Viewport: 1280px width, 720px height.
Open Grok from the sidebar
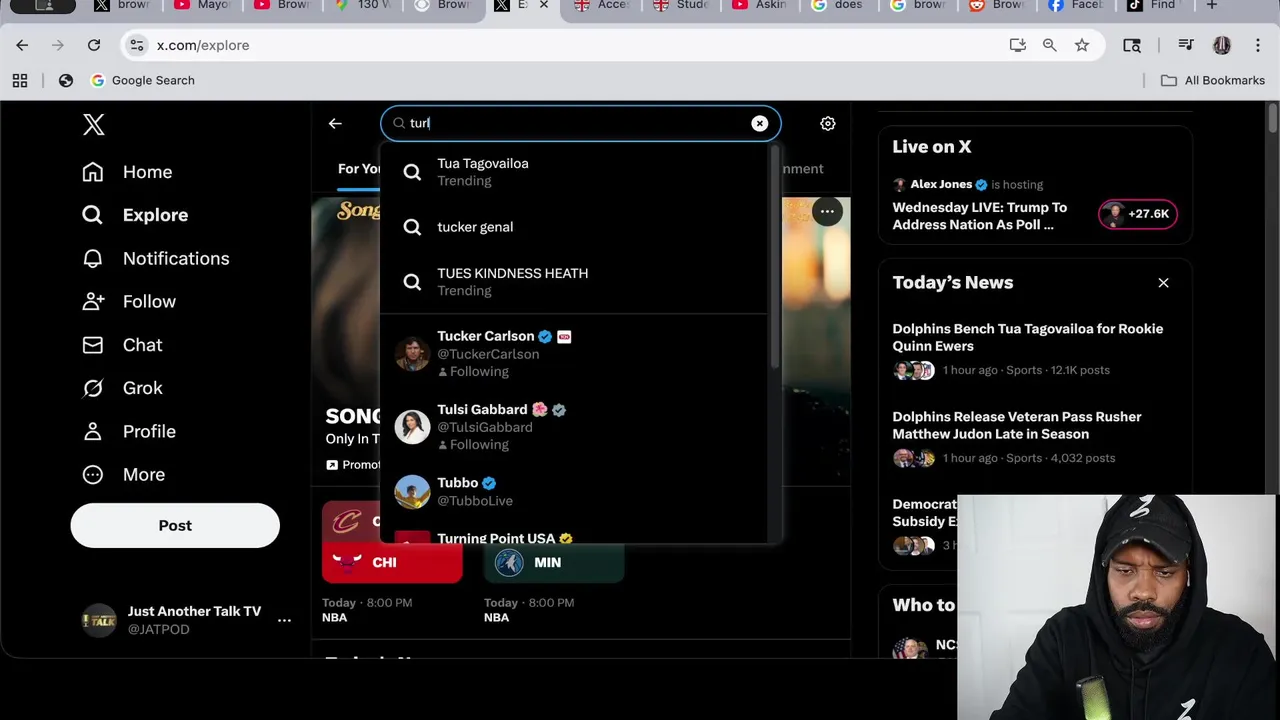(x=121, y=388)
